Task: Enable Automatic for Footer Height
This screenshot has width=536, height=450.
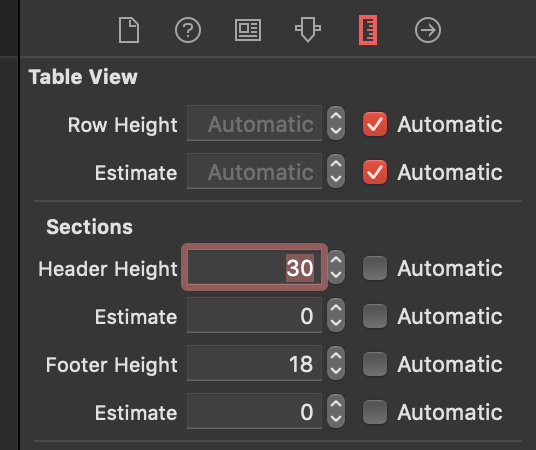Action: pyautogui.click(x=375, y=364)
